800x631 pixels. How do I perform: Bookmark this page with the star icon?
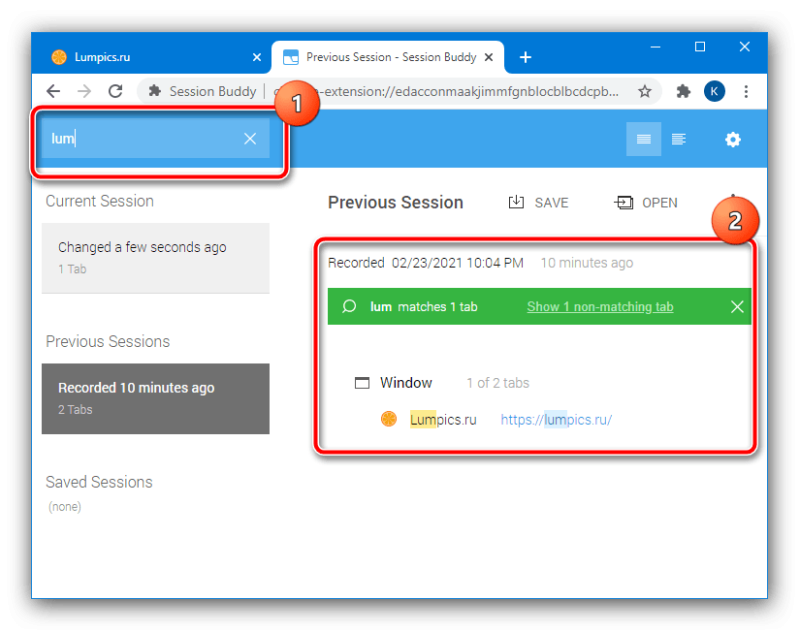(645, 91)
